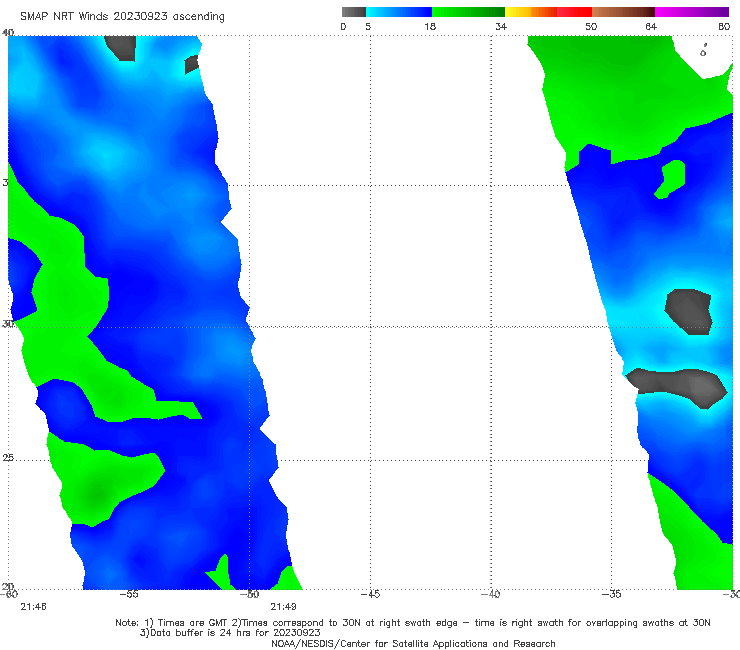Click the note line starting 'Note: 1) Times are GMT'

413,623
